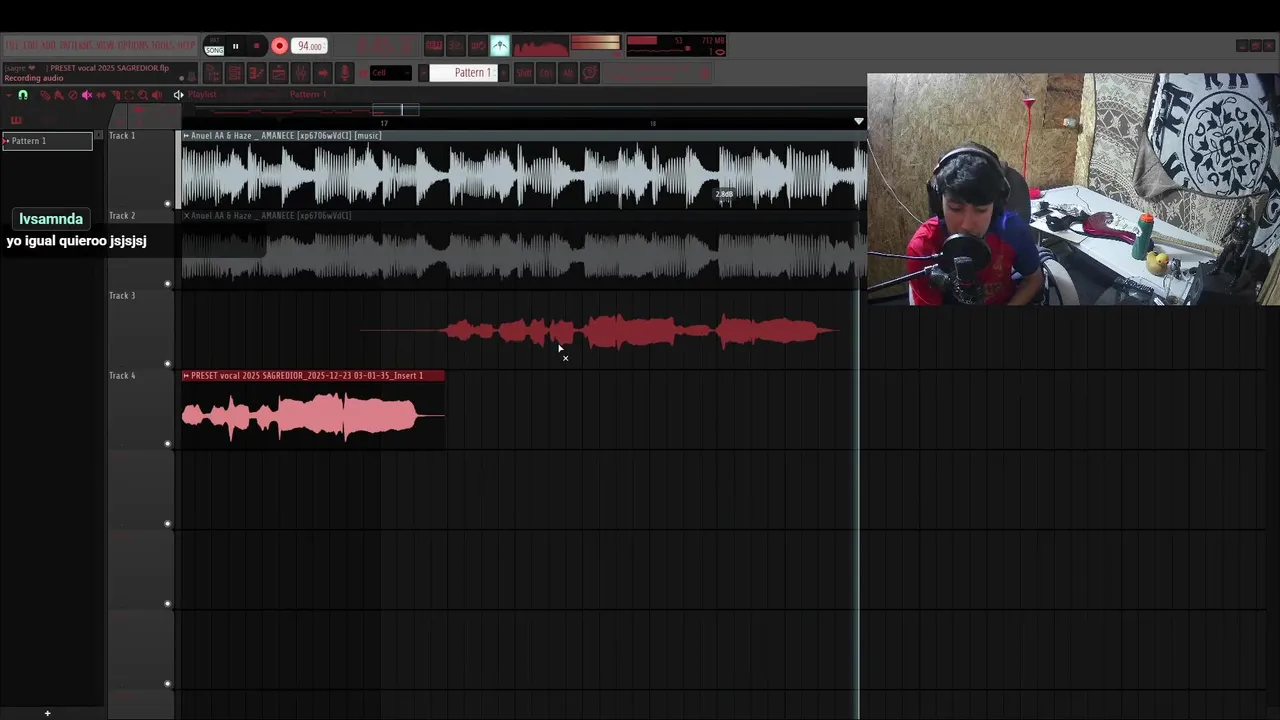Pause playback with the pause button
This screenshot has height=720, width=1280.
(x=235, y=46)
